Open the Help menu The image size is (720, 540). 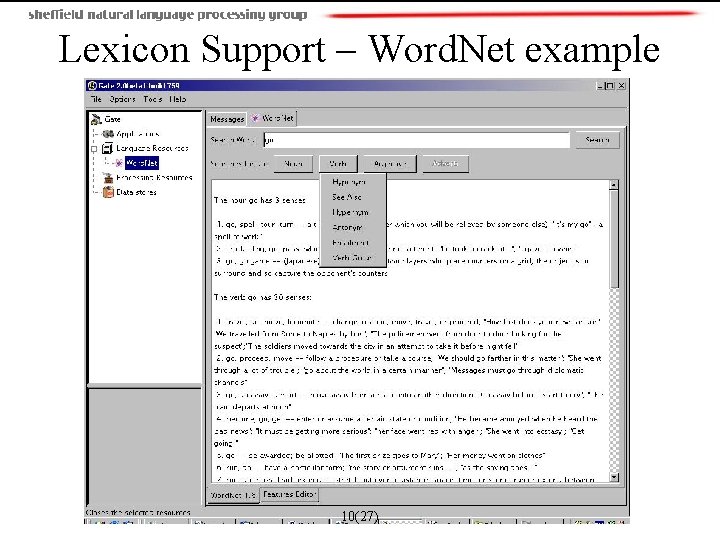pyautogui.click(x=178, y=99)
